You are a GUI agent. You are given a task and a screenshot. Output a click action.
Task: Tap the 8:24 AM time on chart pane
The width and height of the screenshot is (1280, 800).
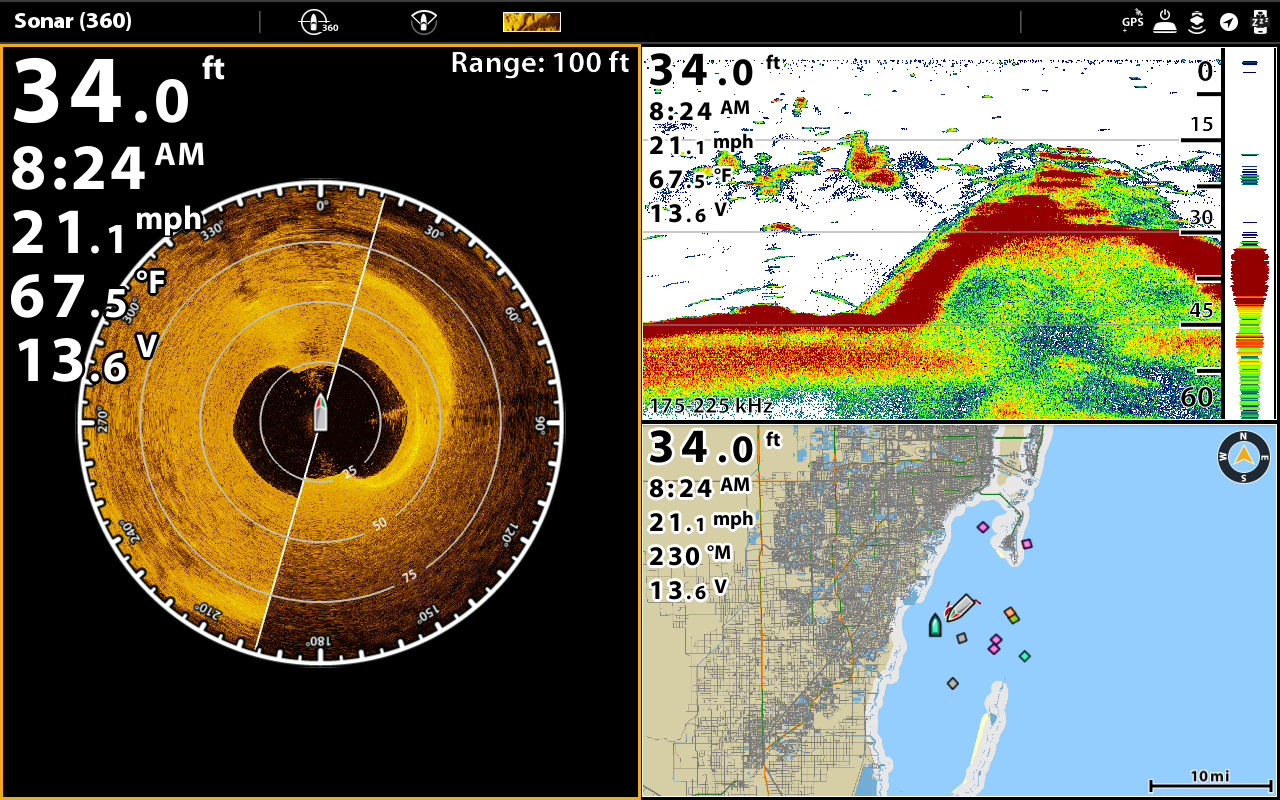point(699,488)
